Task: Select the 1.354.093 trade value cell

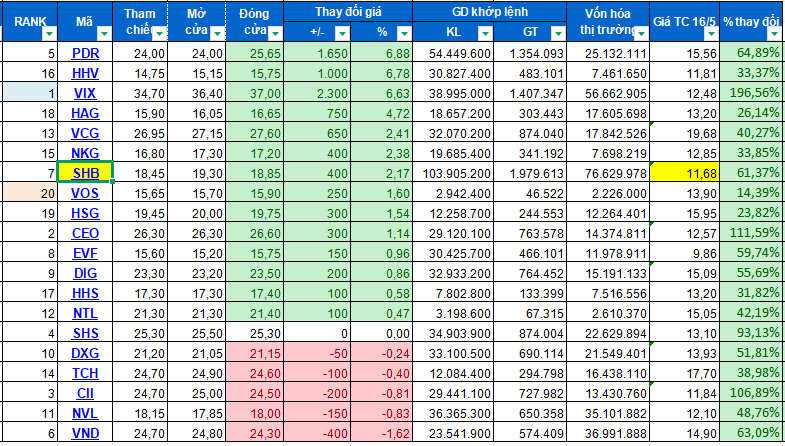Action: (530, 53)
